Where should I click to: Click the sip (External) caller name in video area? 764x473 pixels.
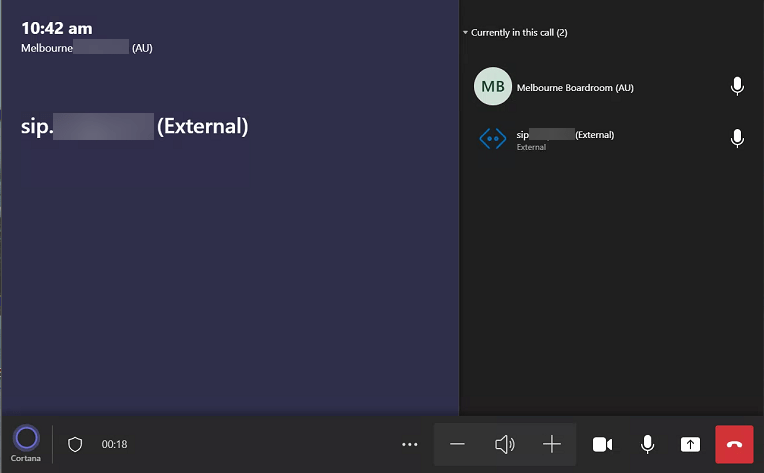pyautogui.click(x=134, y=127)
